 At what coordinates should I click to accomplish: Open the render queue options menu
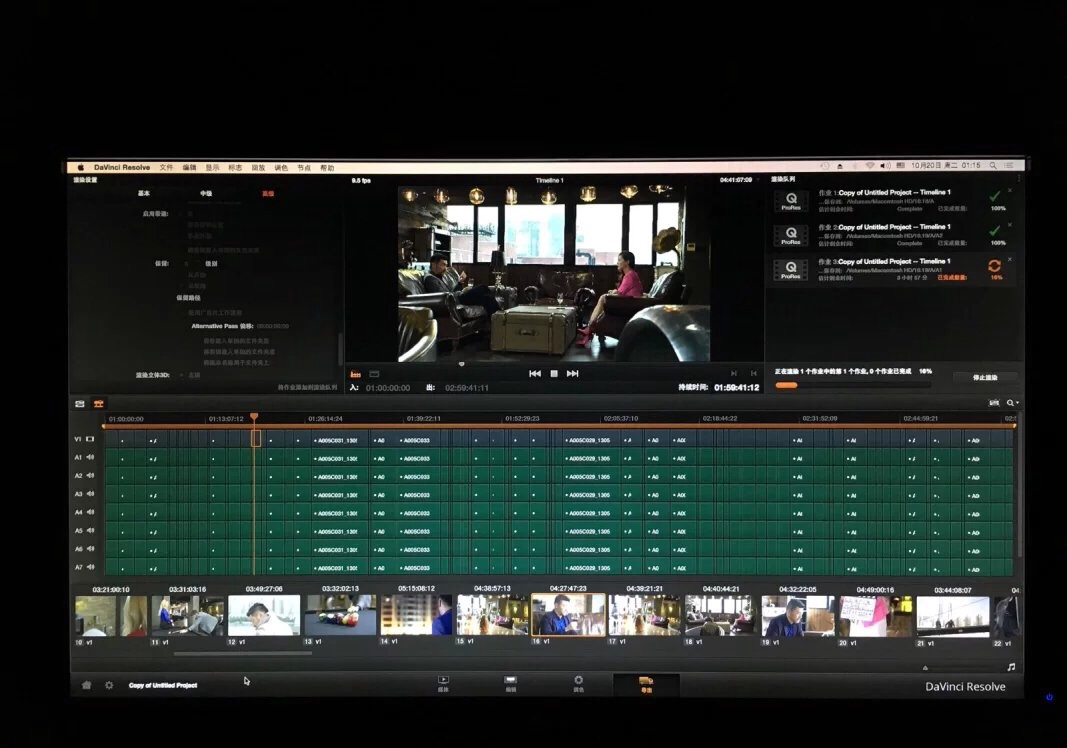(x=1018, y=180)
